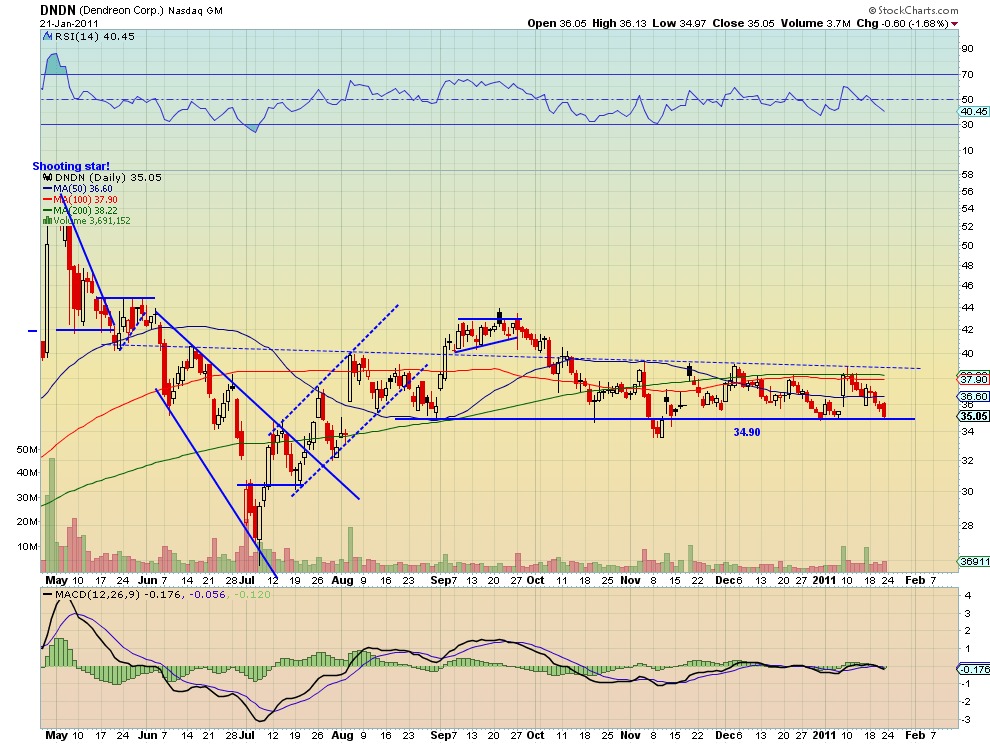The width and height of the screenshot is (990, 744).
Task: Click the green MA(200) line swatch in legend
Action: [x=48, y=210]
